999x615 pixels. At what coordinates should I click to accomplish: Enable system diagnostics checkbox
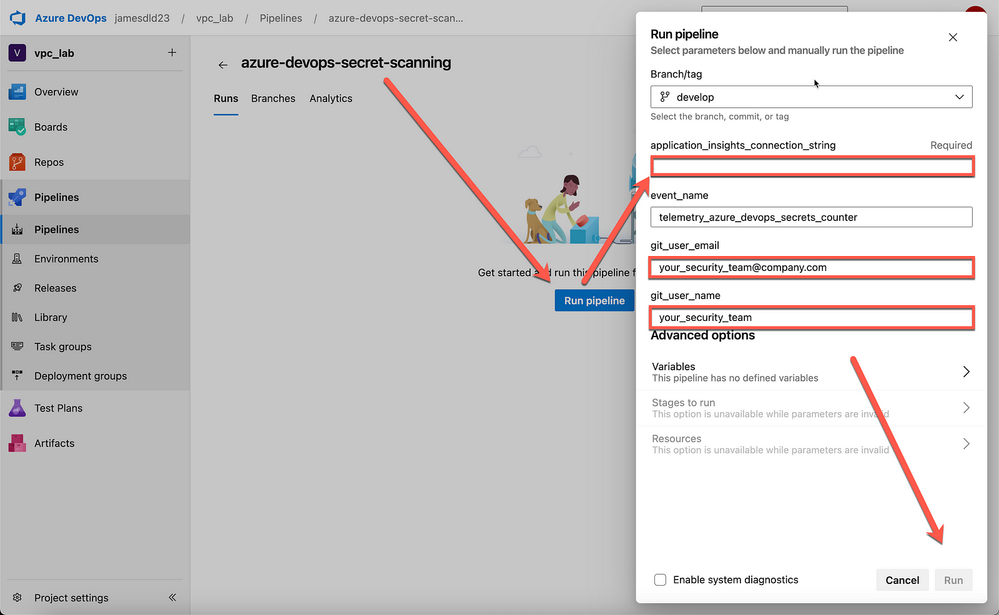tap(660, 579)
